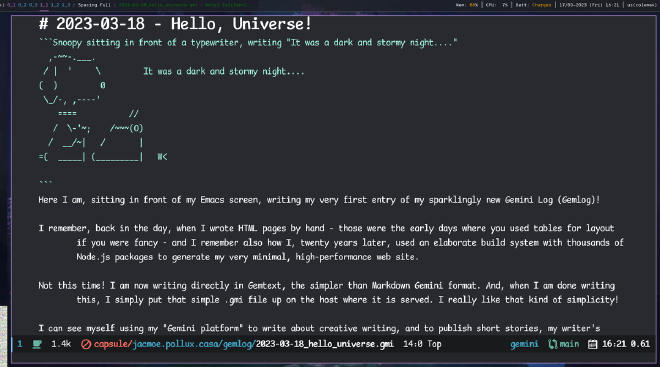Image resolution: width=660 pixels, height=367 pixels.
Task: Click 'Gemini Log (Gemlog)!' in the first paragraph
Action: coord(552,200)
